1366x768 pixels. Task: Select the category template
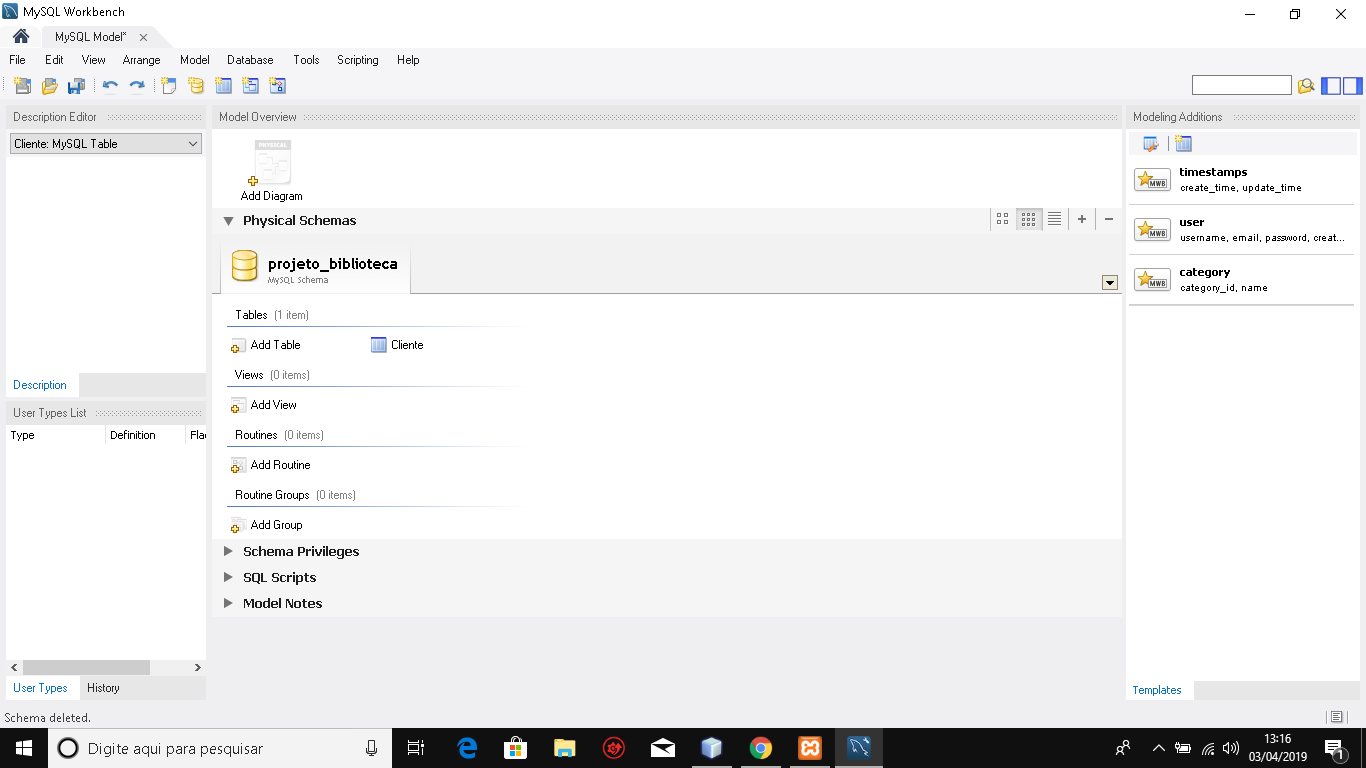coord(1241,280)
